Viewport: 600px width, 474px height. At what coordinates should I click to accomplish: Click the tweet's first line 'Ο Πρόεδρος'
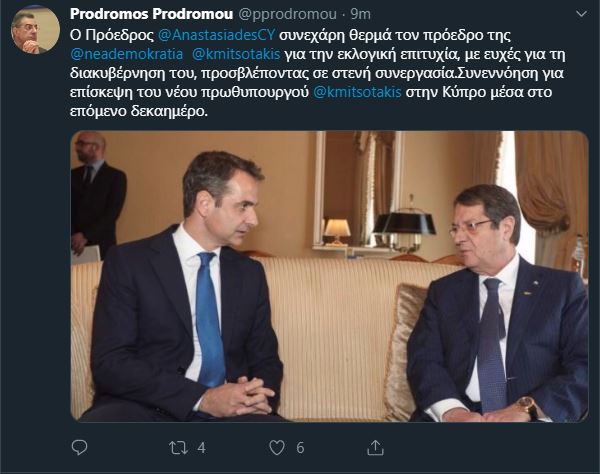(111, 35)
